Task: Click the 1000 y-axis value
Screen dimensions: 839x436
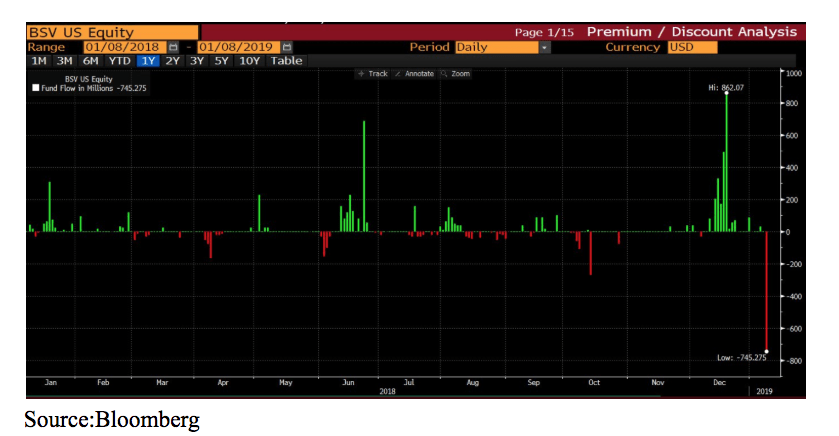Action: (794, 73)
